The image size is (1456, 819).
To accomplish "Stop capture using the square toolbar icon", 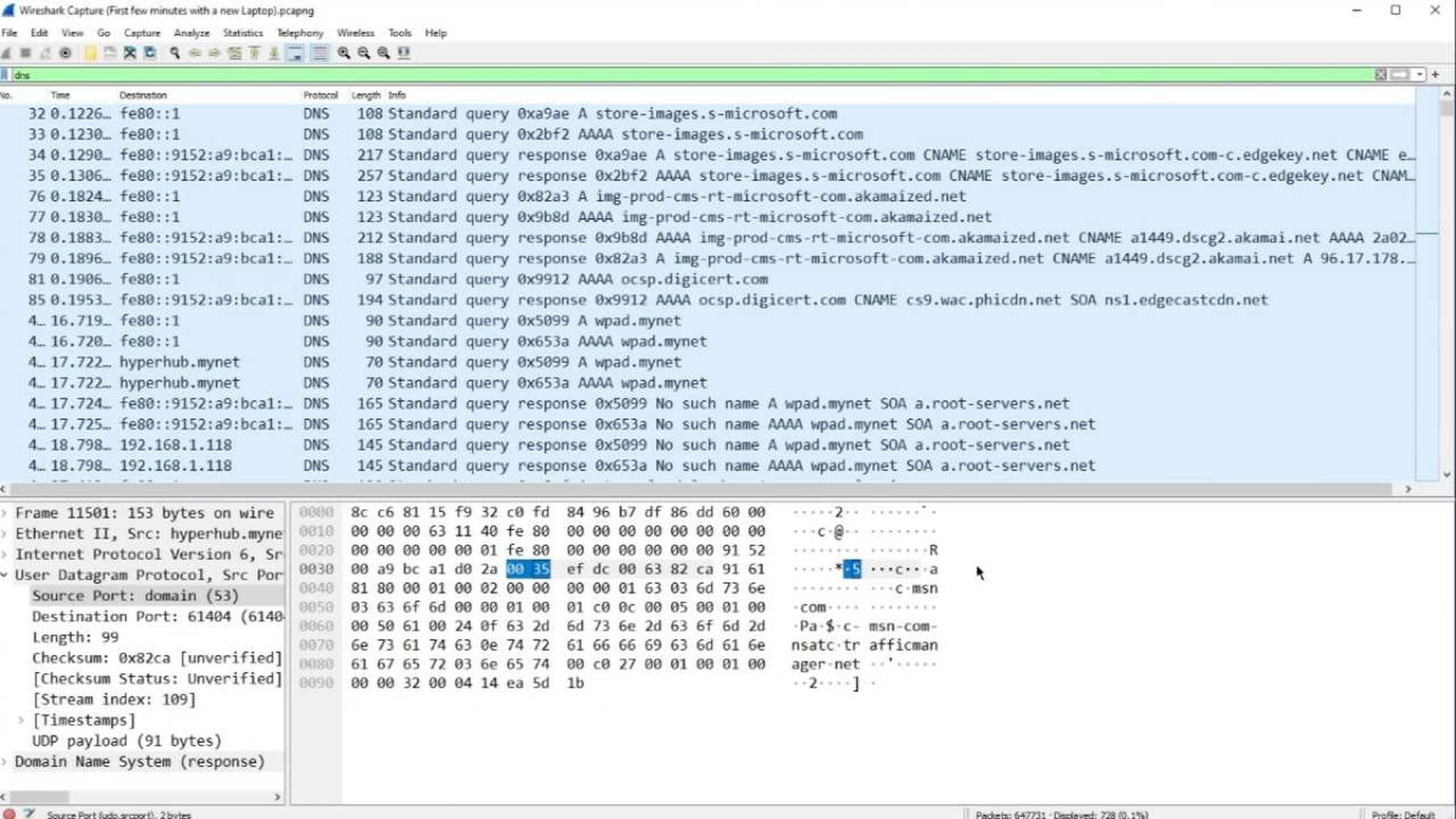I will click(x=25, y=53).
